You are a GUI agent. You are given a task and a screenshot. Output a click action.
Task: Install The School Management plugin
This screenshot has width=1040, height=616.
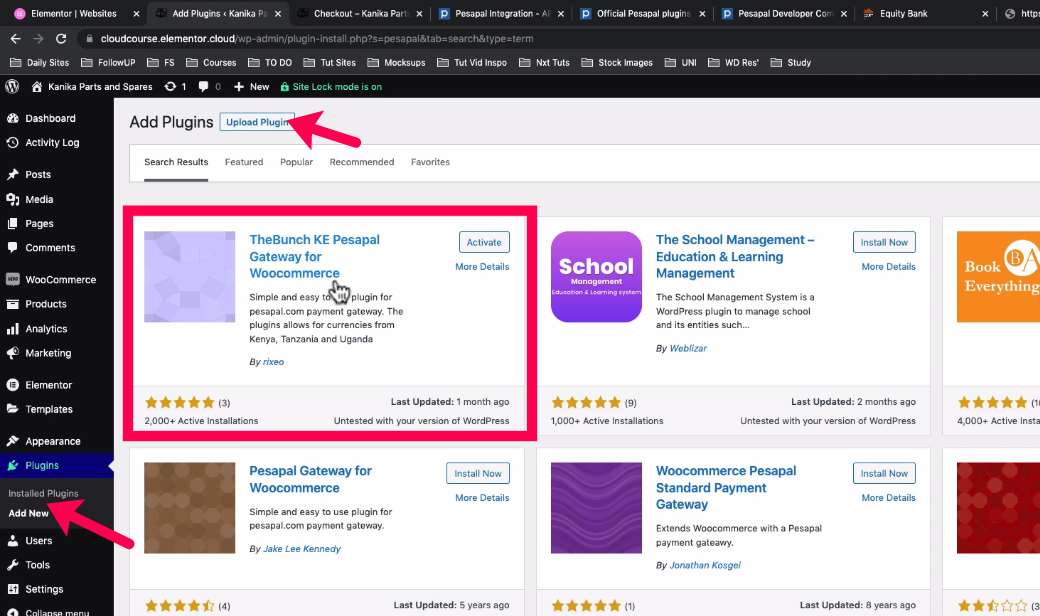point(884,242)
